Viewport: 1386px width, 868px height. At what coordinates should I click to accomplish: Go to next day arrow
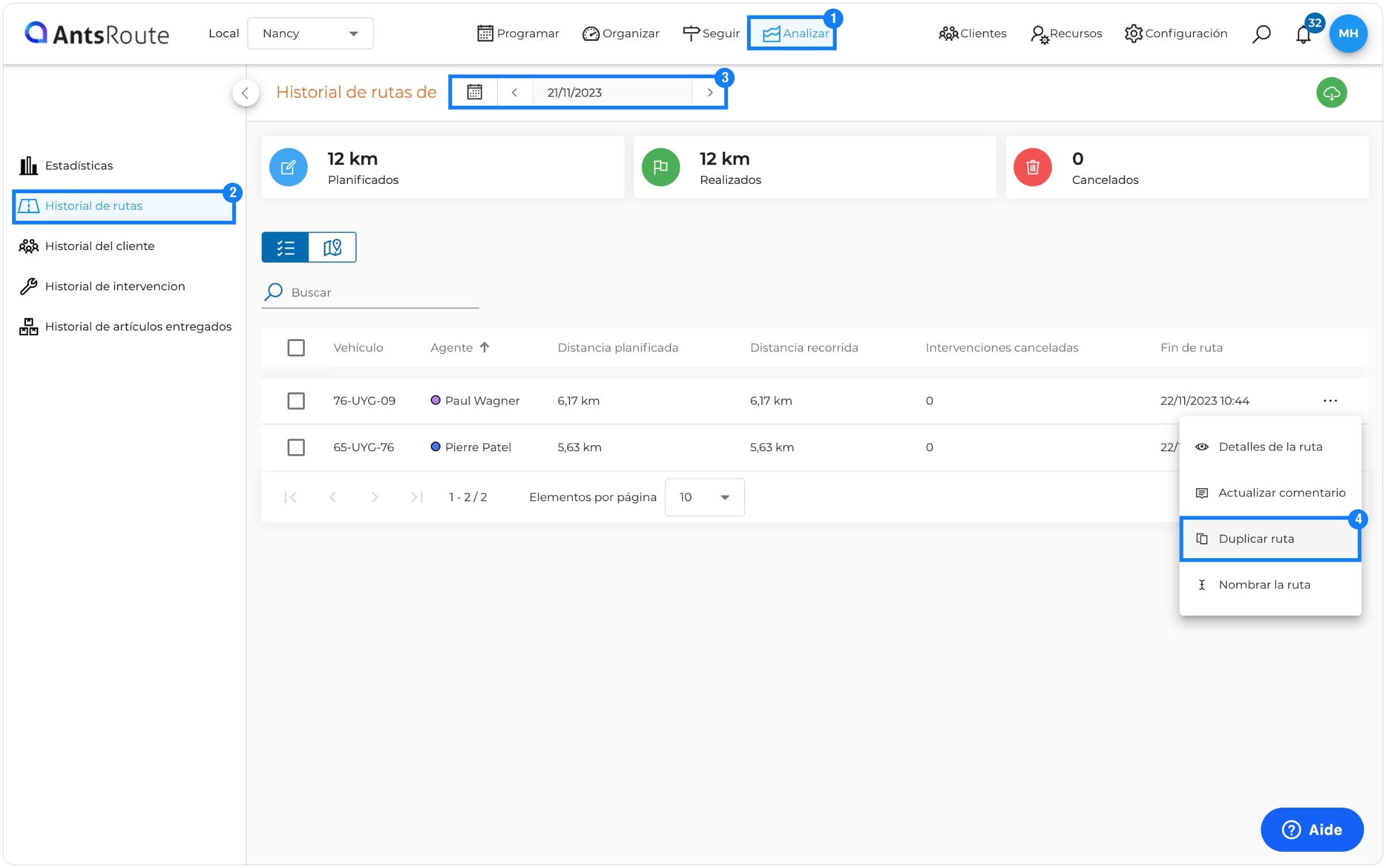pos(710,92)
